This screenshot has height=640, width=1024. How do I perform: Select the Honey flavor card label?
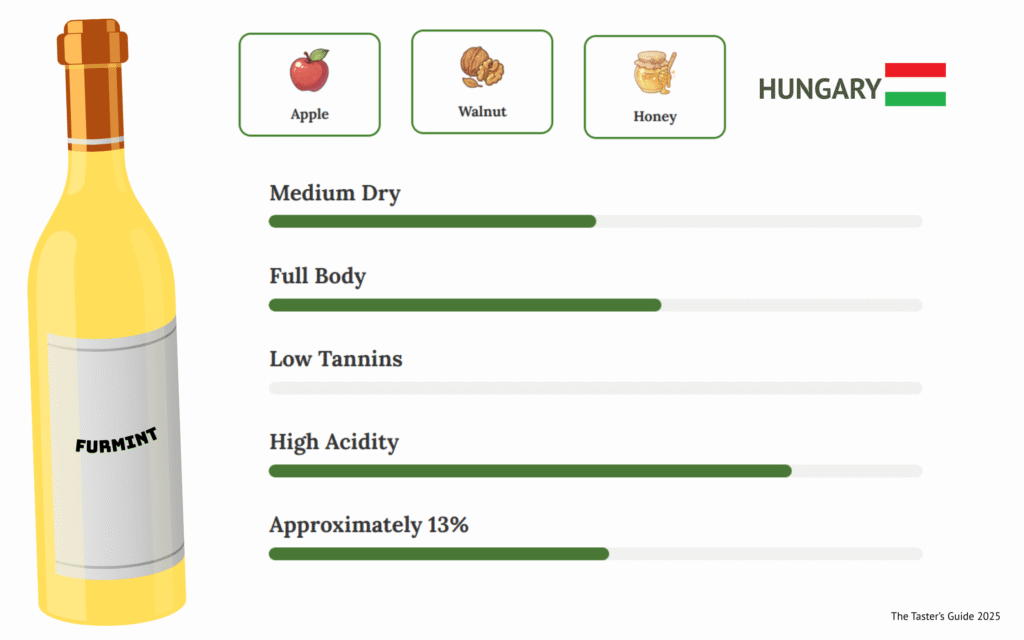coord(655,116)
